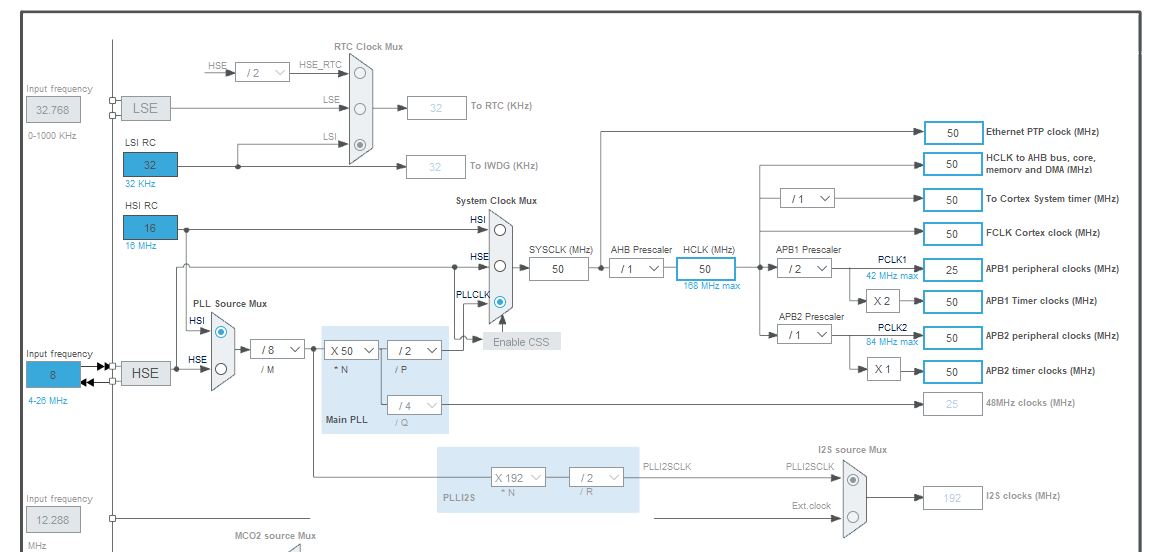Click the HSE oscillator block
Screen dimensions: 1163x552
[145, 372]
